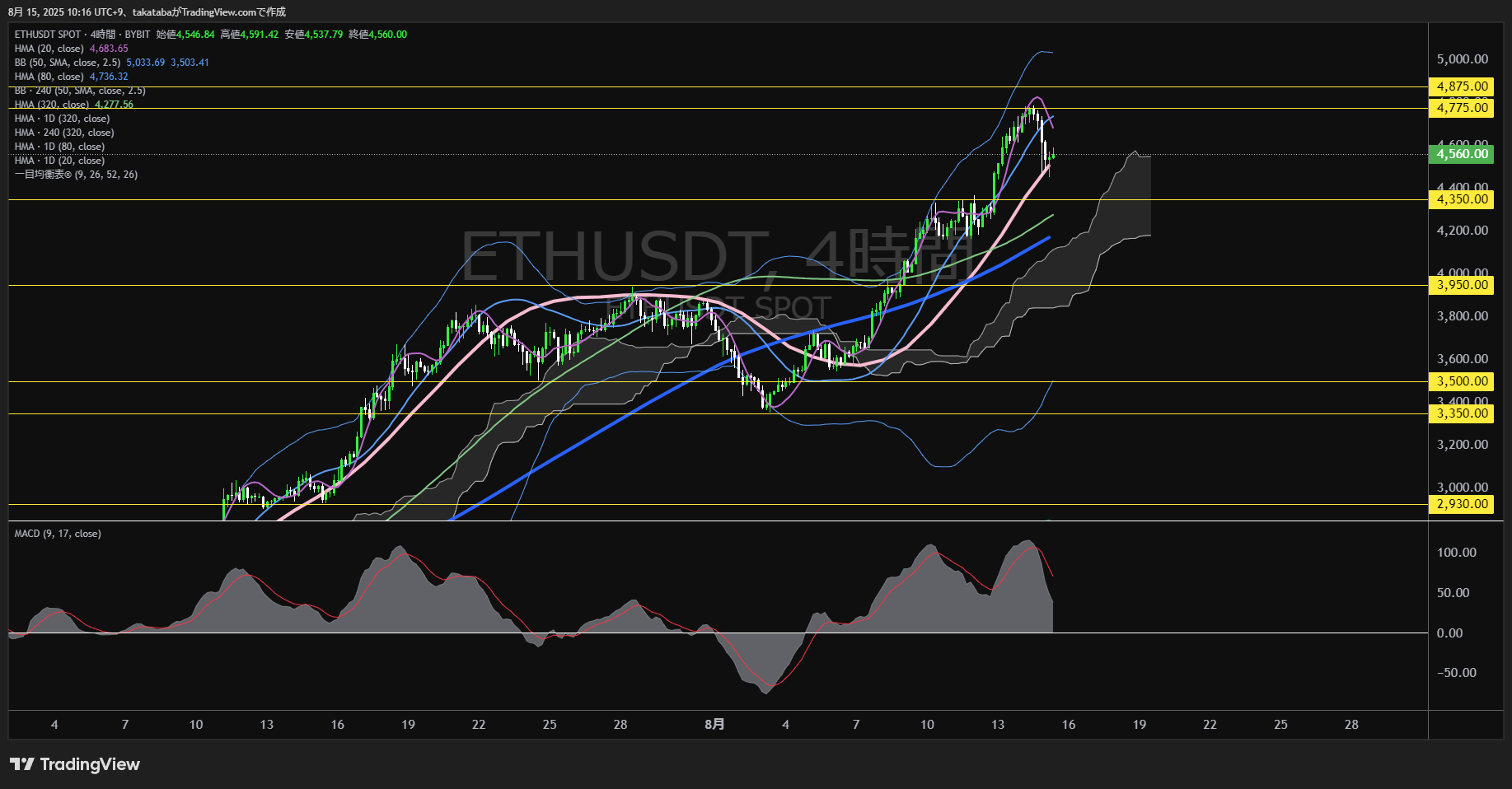
Task: Click the upper band value 5,033.69
Action: point(146,63)
